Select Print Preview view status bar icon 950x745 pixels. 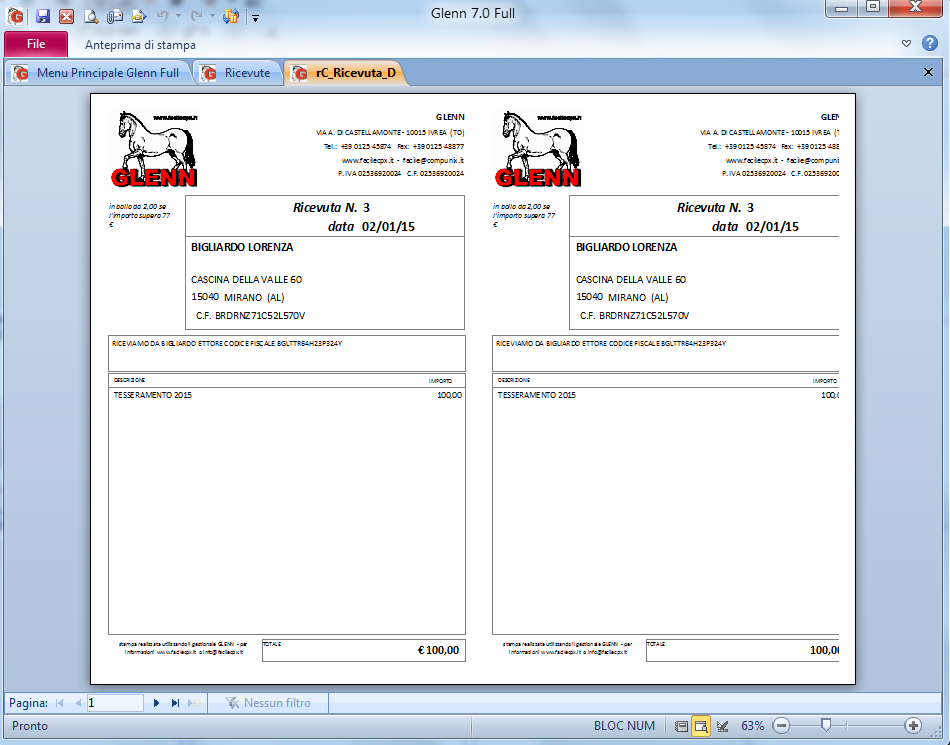point(701,726)
